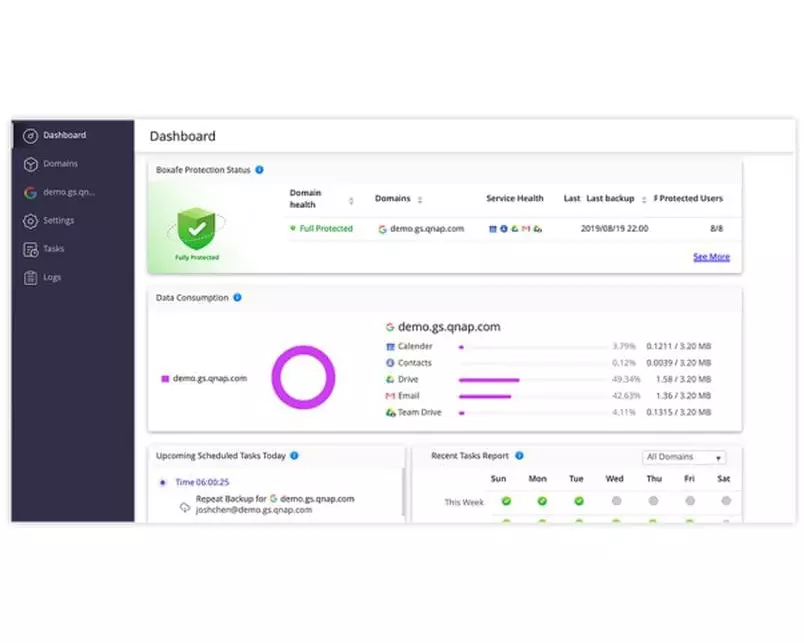Viewport: 804px width, 643px height.
Task: Click info icon by Upcoming Scheduled Tasks Today
Action: point(294,455)
